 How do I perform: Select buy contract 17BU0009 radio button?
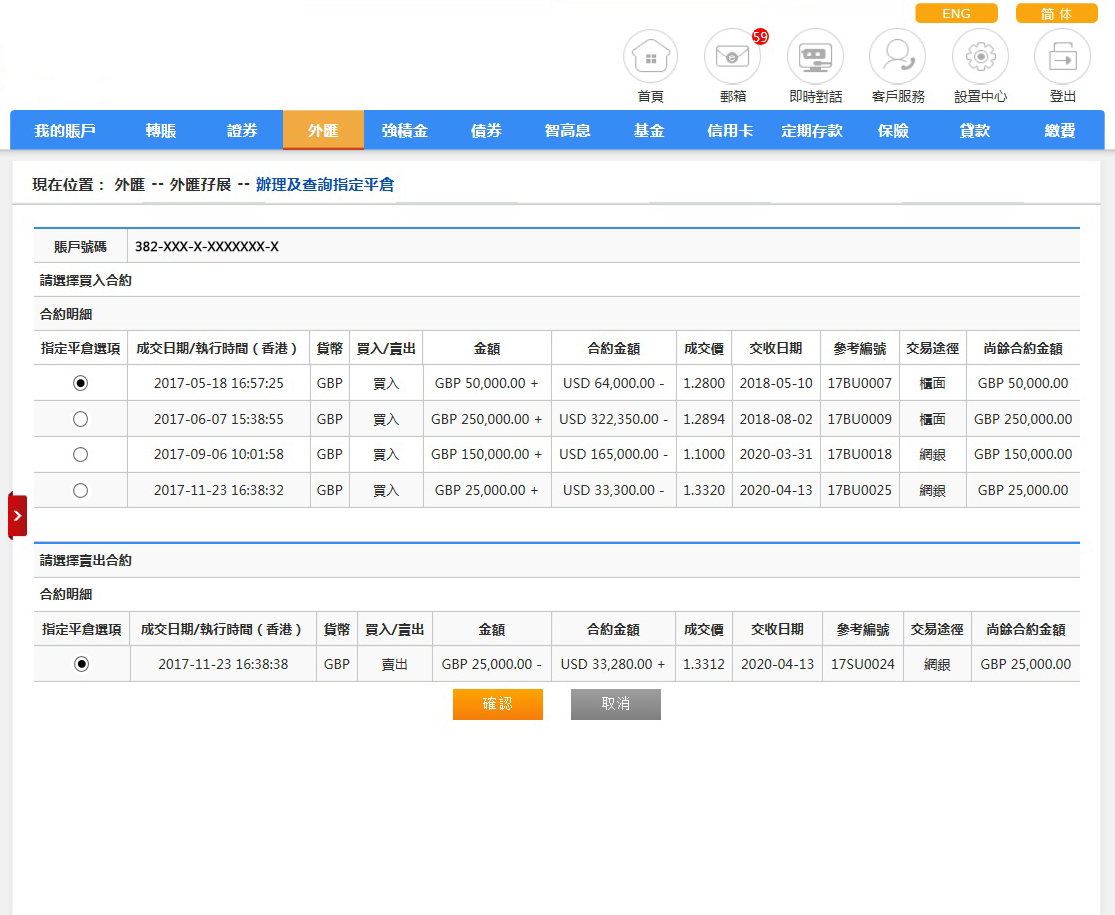click(81, 419)
